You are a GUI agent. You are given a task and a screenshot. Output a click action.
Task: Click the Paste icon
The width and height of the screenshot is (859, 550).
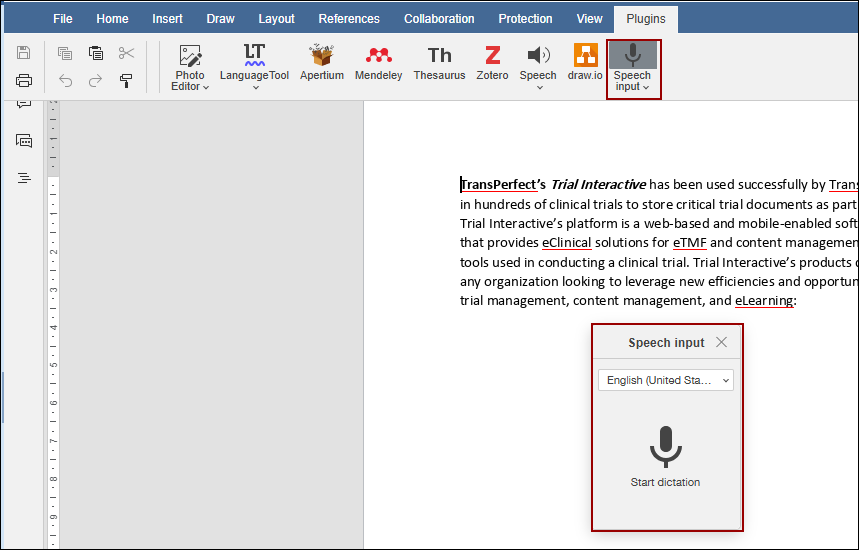(96, 53)
